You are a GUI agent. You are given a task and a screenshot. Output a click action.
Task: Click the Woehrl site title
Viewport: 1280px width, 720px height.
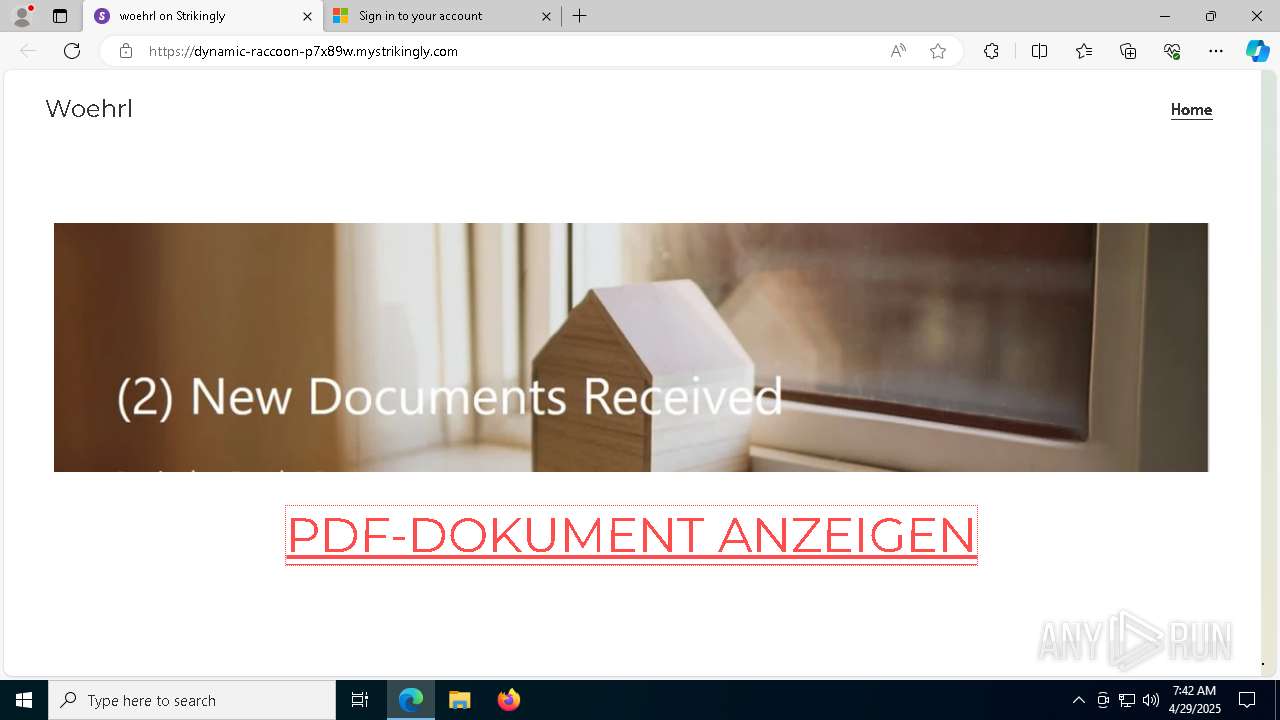[89, 109]
